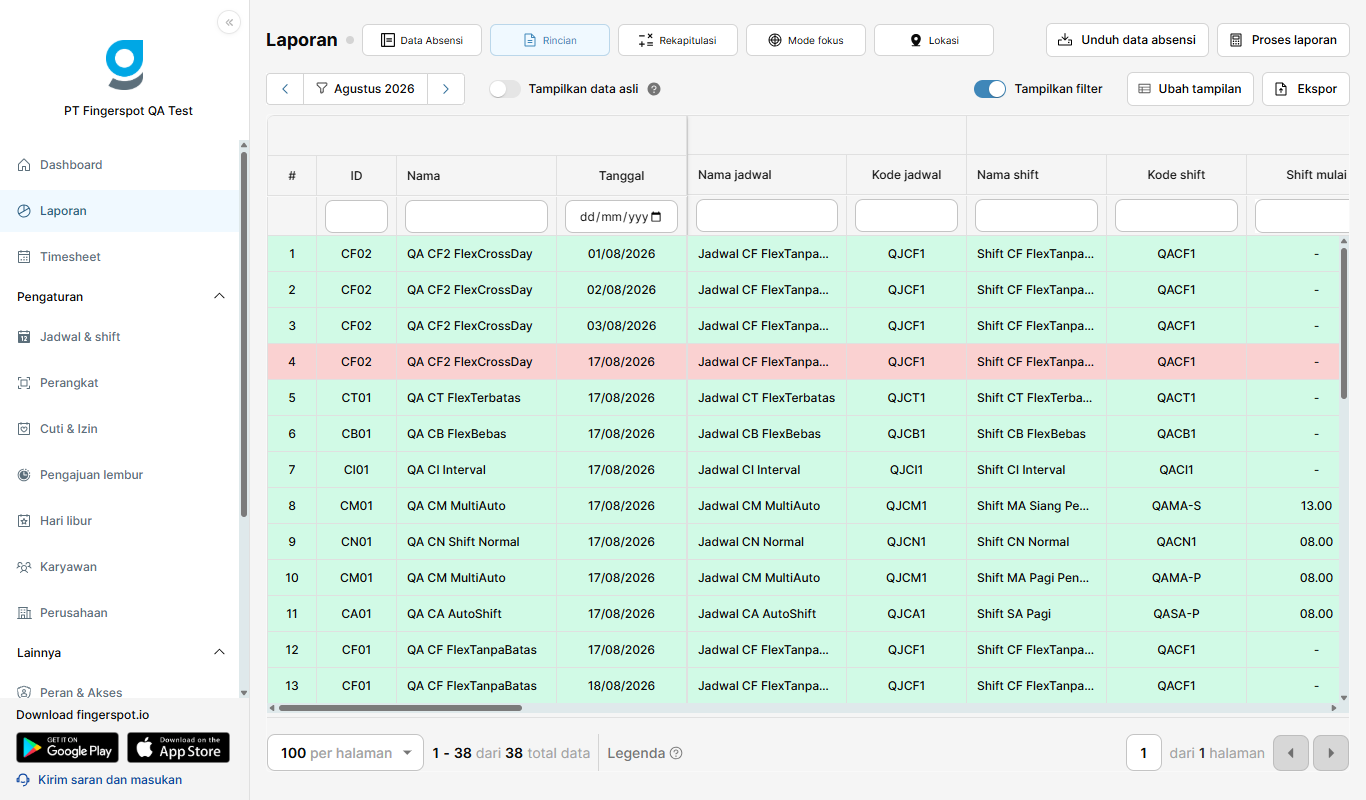Disable the Tampilkan filter switch

990,89
